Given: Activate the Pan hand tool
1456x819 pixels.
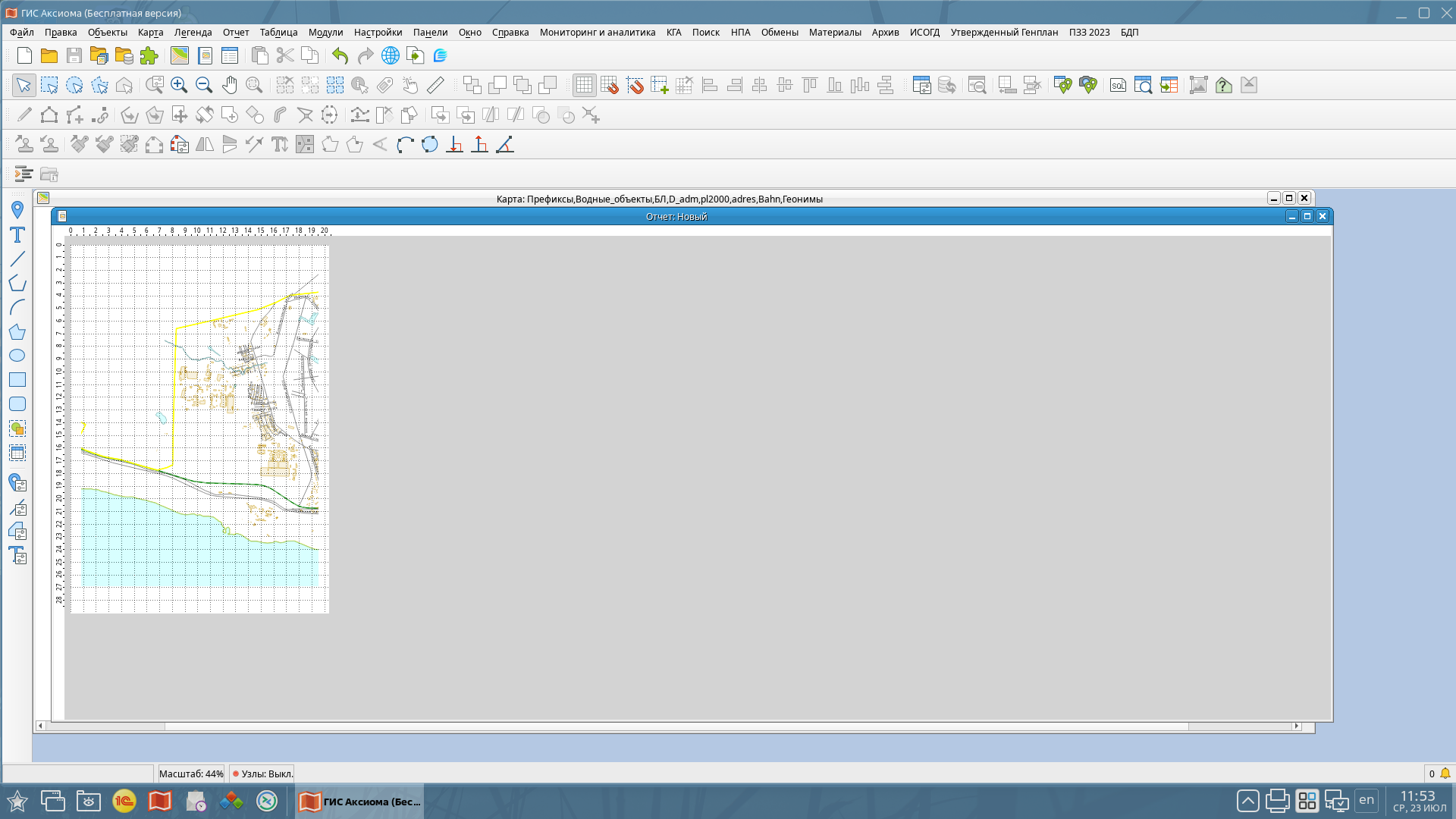Looking at the screenshot, I should click(229, 85).
